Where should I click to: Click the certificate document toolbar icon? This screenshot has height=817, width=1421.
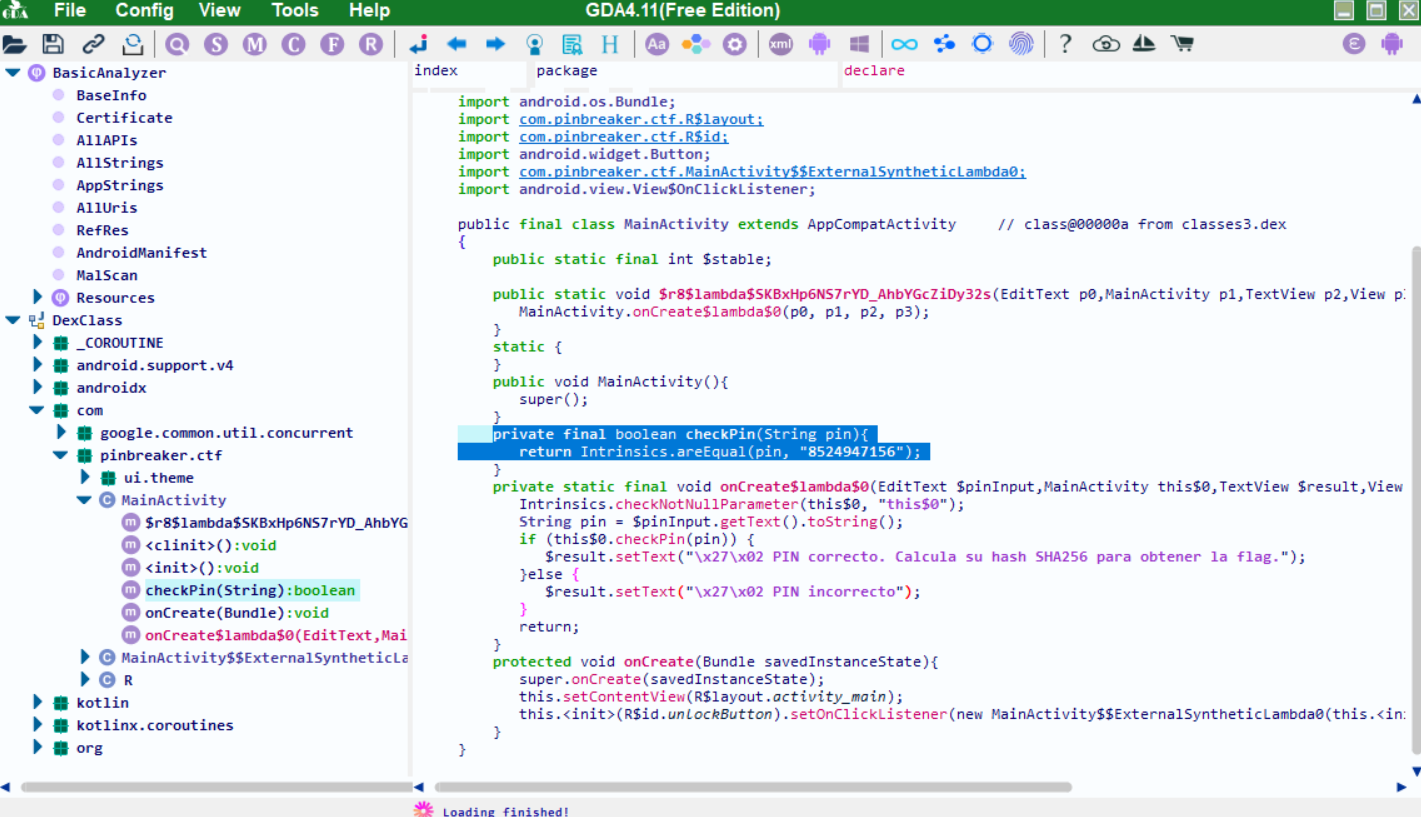click(572, 44)
